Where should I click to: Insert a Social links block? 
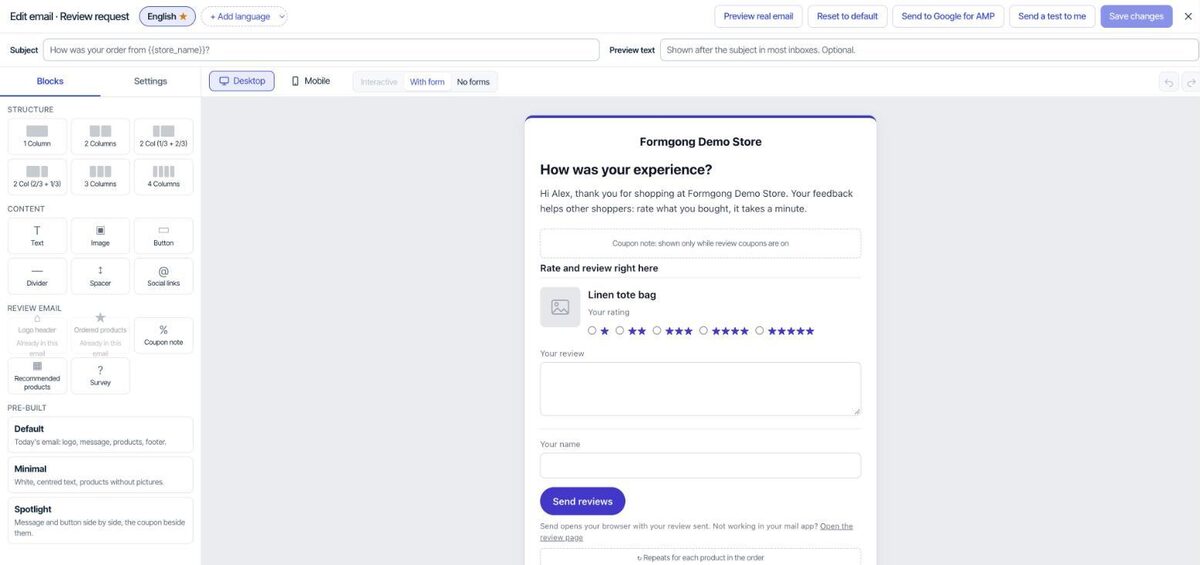click(x=163, y=276)
